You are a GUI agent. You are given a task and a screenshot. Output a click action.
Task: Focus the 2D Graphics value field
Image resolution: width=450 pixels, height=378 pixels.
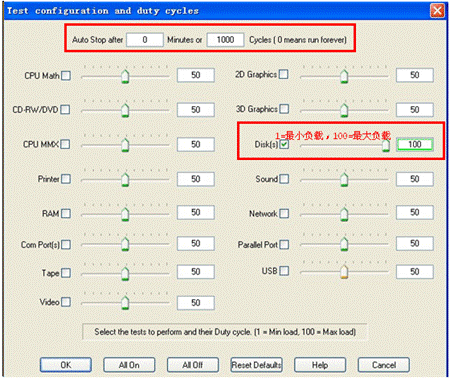tap(415, 75)
